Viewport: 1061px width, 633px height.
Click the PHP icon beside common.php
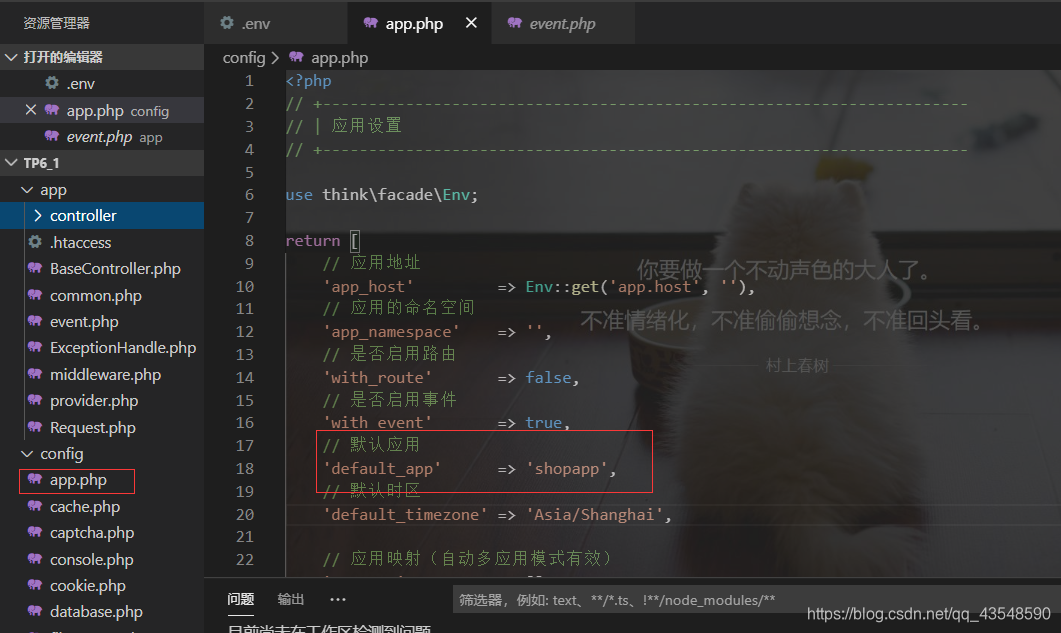(x=35, y=295)
